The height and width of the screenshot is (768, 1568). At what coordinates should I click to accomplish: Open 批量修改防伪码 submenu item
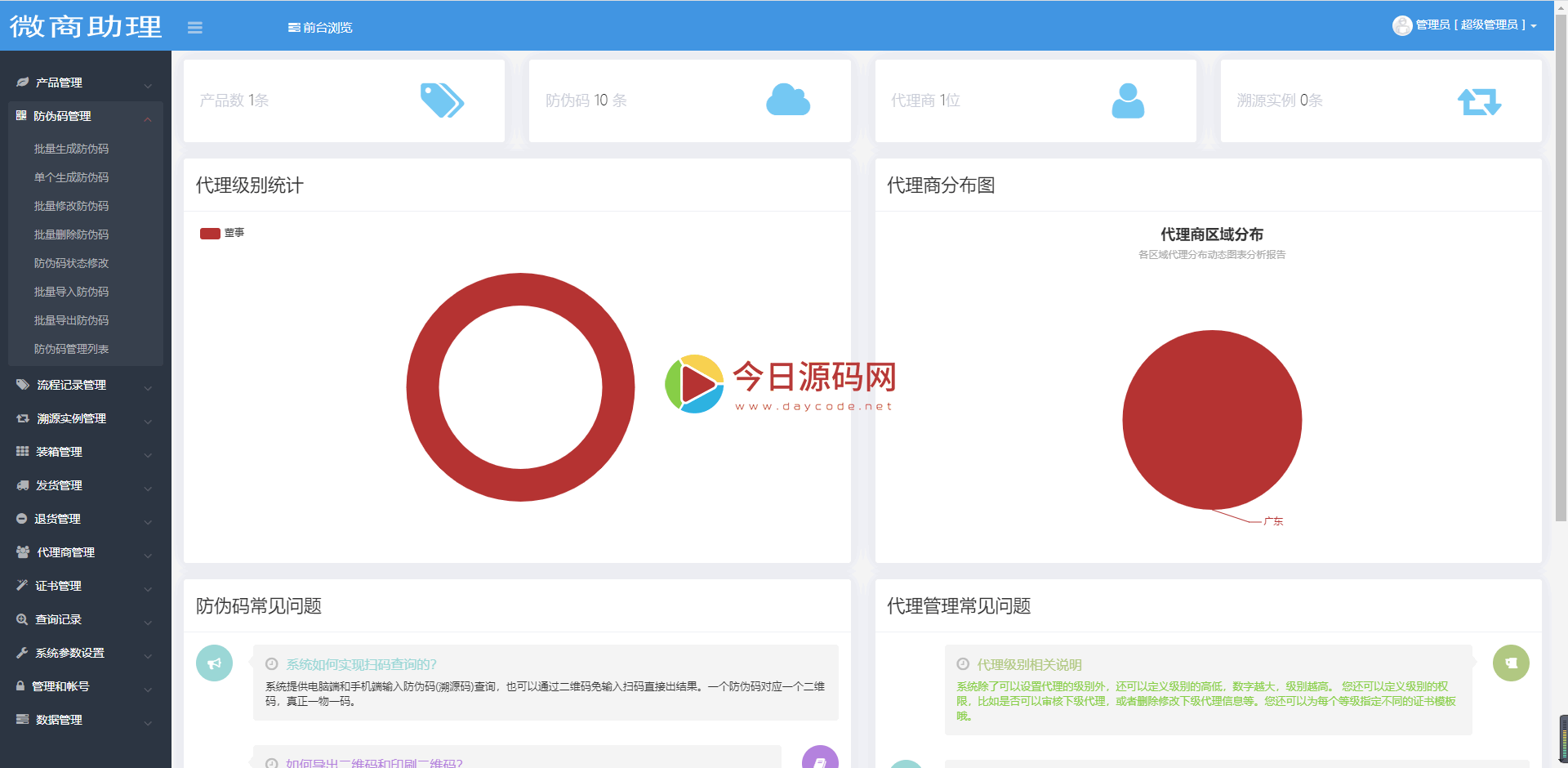(71, 206)
